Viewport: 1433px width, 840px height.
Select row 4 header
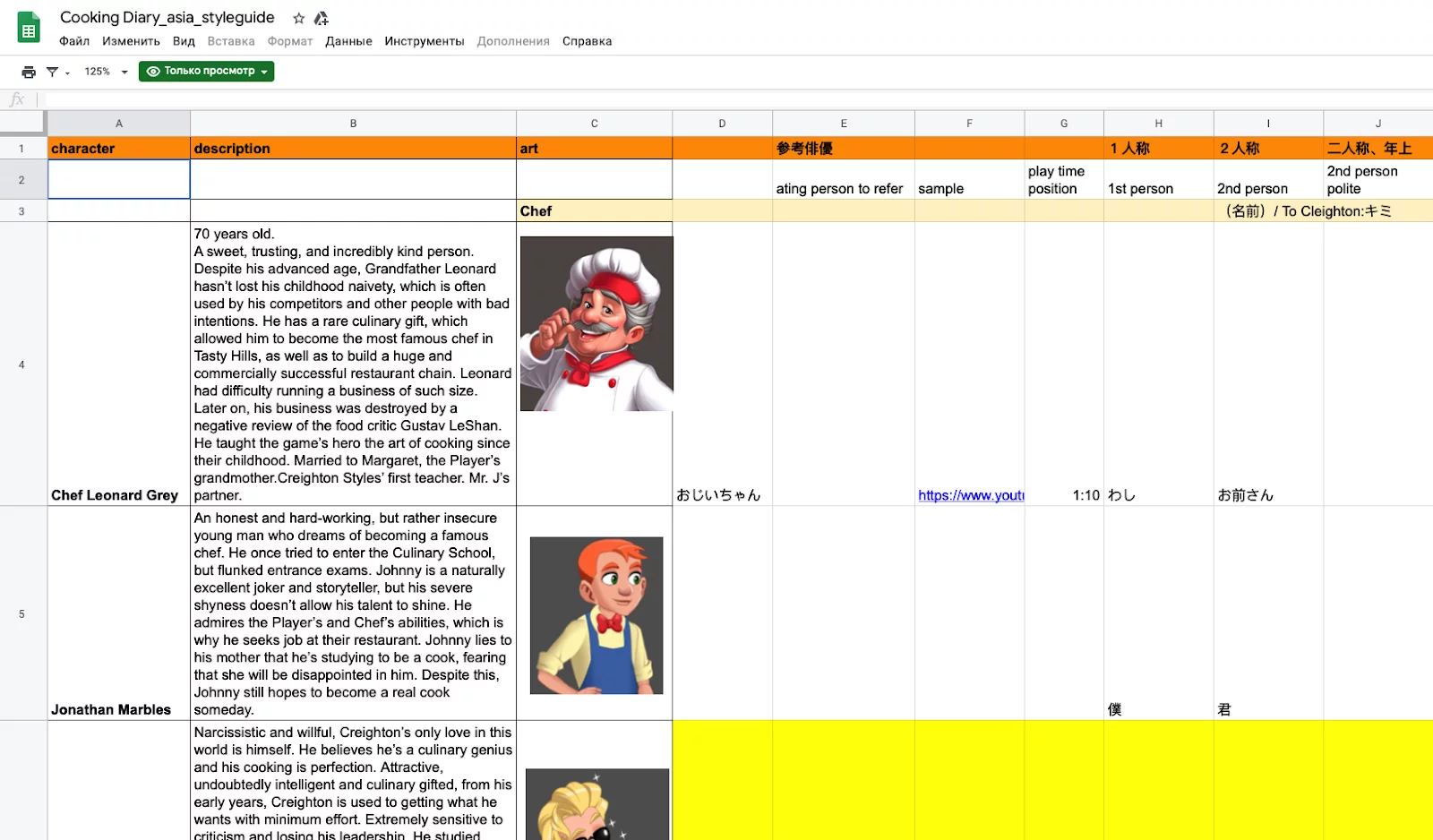(21, 364)
